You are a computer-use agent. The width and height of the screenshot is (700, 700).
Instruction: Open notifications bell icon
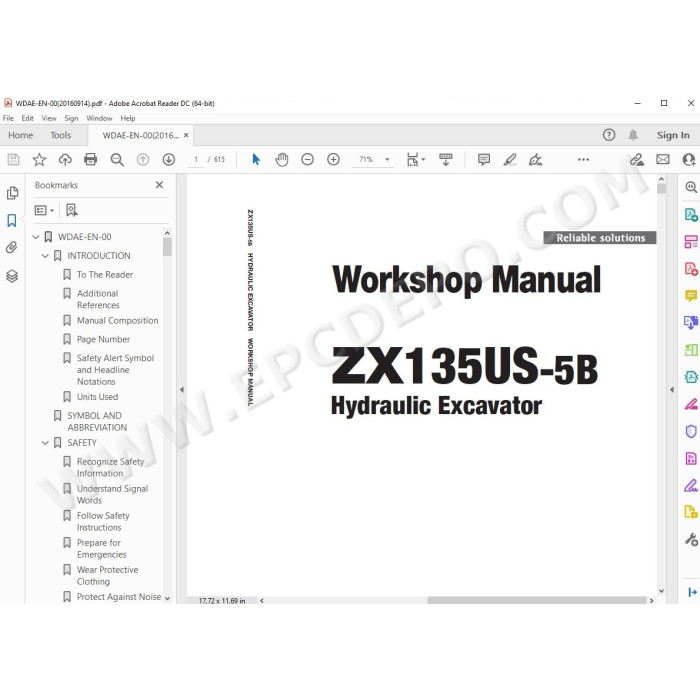point(633,135)
